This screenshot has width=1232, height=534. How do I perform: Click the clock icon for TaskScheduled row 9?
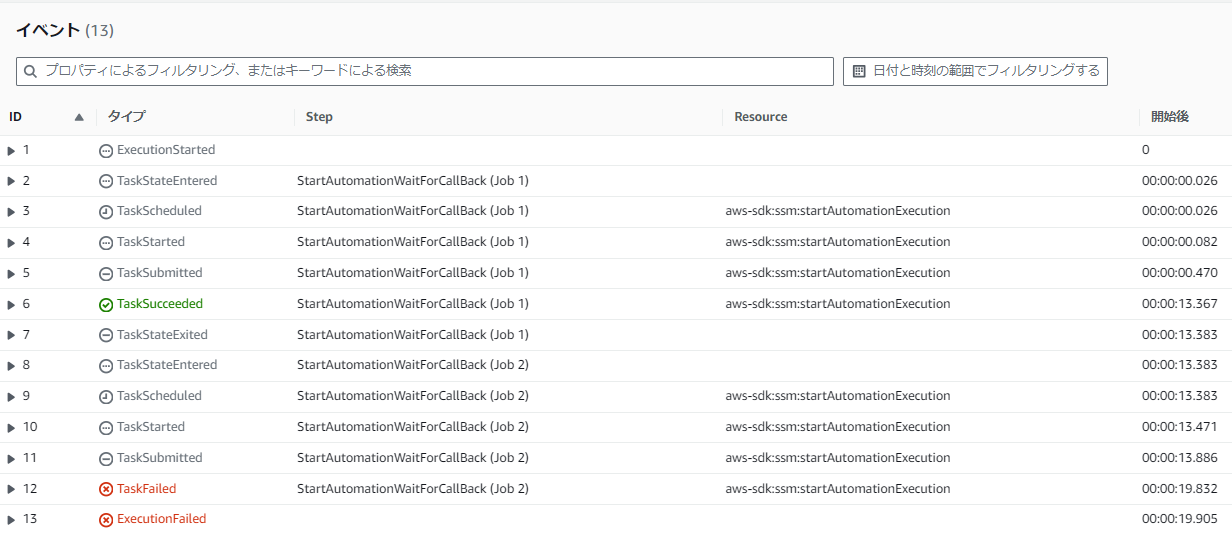tap(106, 397)
